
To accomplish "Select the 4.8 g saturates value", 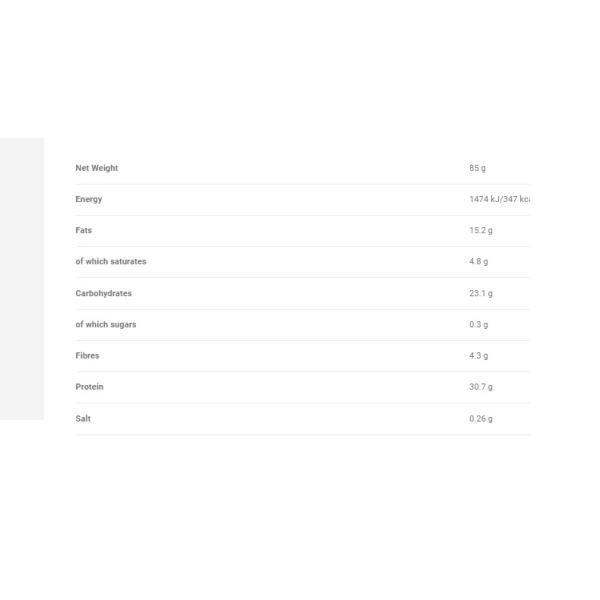I will [478, 261].
